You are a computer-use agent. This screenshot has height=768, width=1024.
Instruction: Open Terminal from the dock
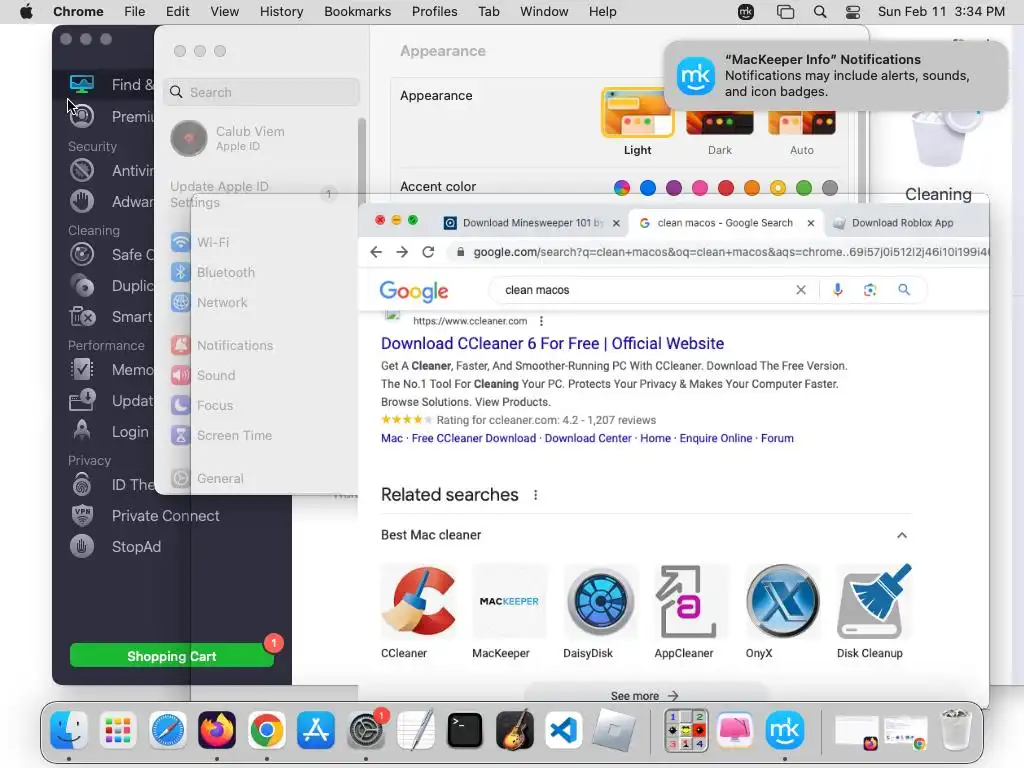click(465, 730)
